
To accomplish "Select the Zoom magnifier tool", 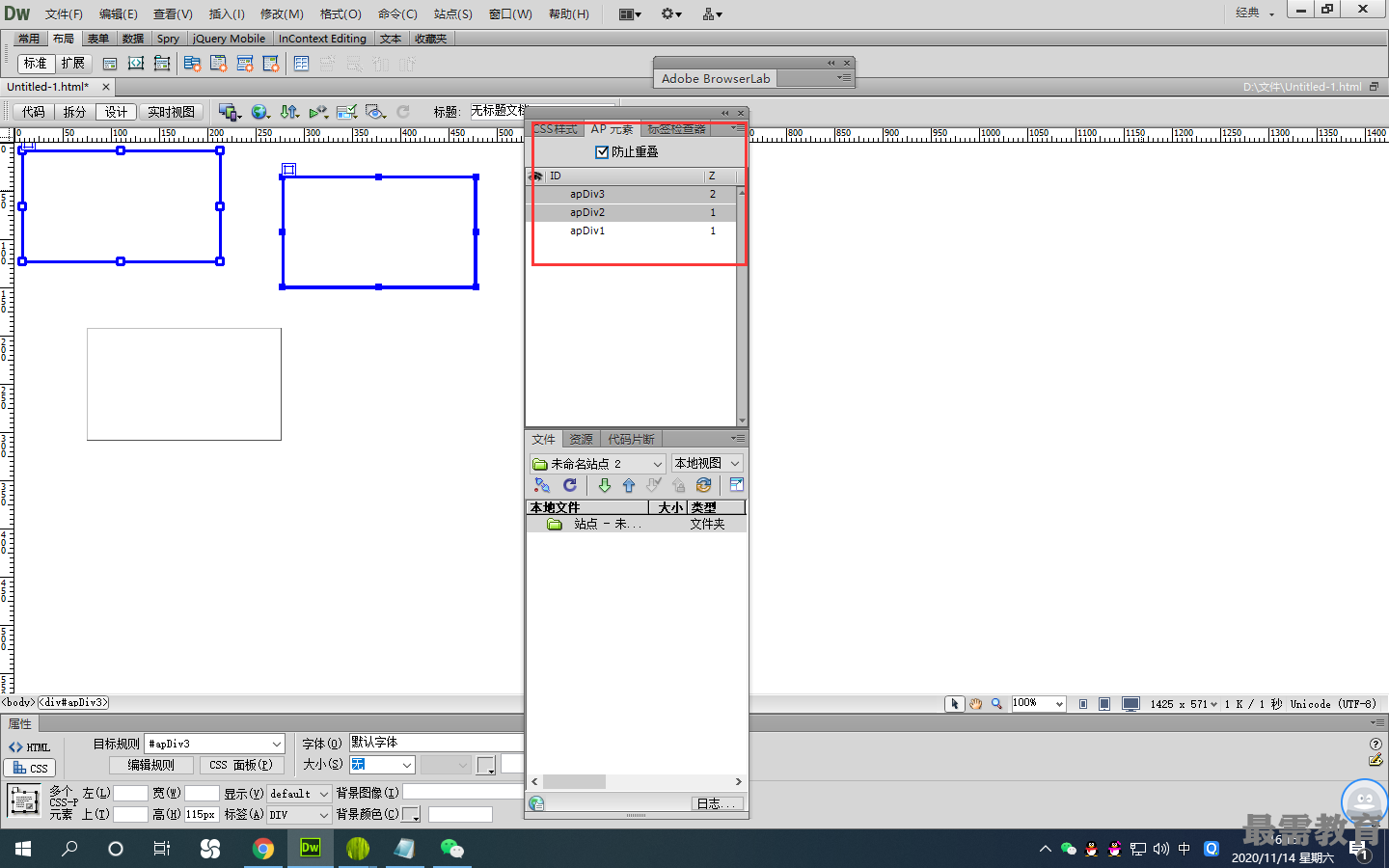I will tap(997, 704).
